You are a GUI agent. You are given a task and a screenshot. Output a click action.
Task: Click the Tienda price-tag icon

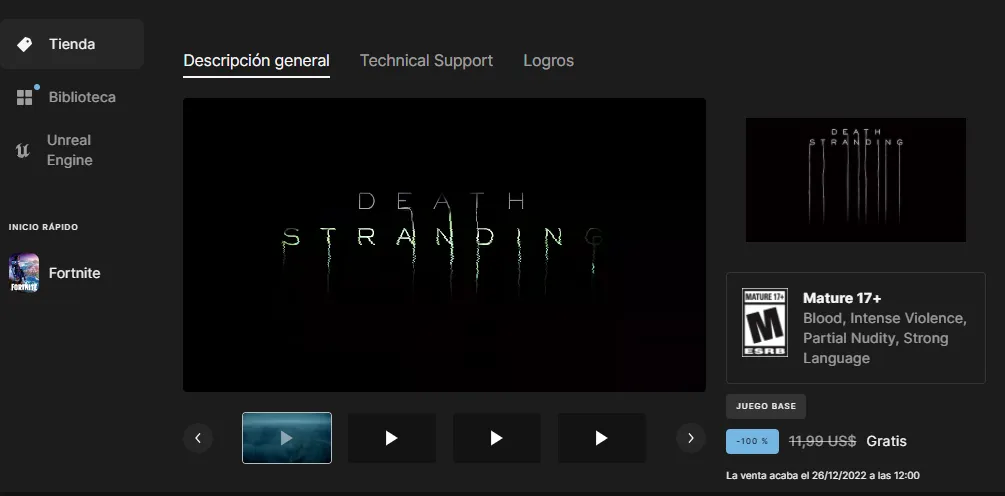(24, 44)
